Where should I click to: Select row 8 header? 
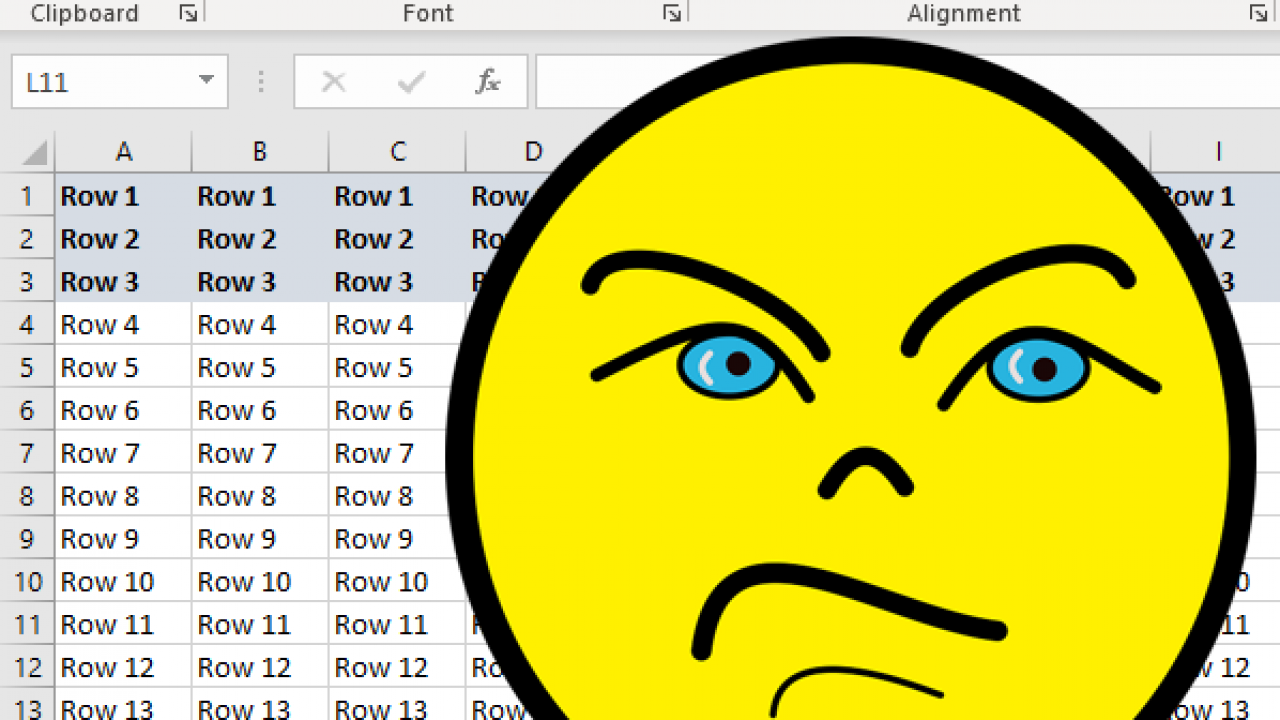(27, 497)
